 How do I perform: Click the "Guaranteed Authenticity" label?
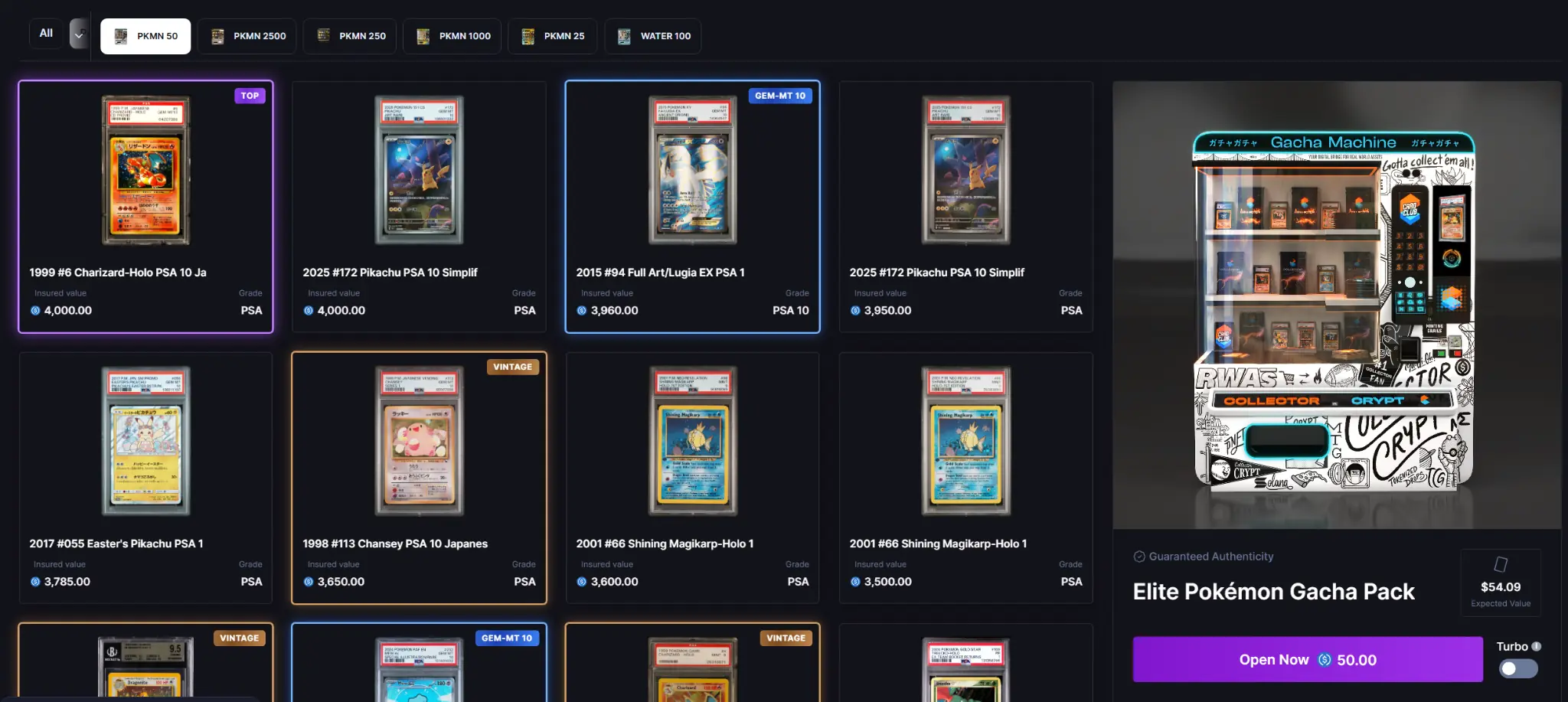(x=1211, y=557)
